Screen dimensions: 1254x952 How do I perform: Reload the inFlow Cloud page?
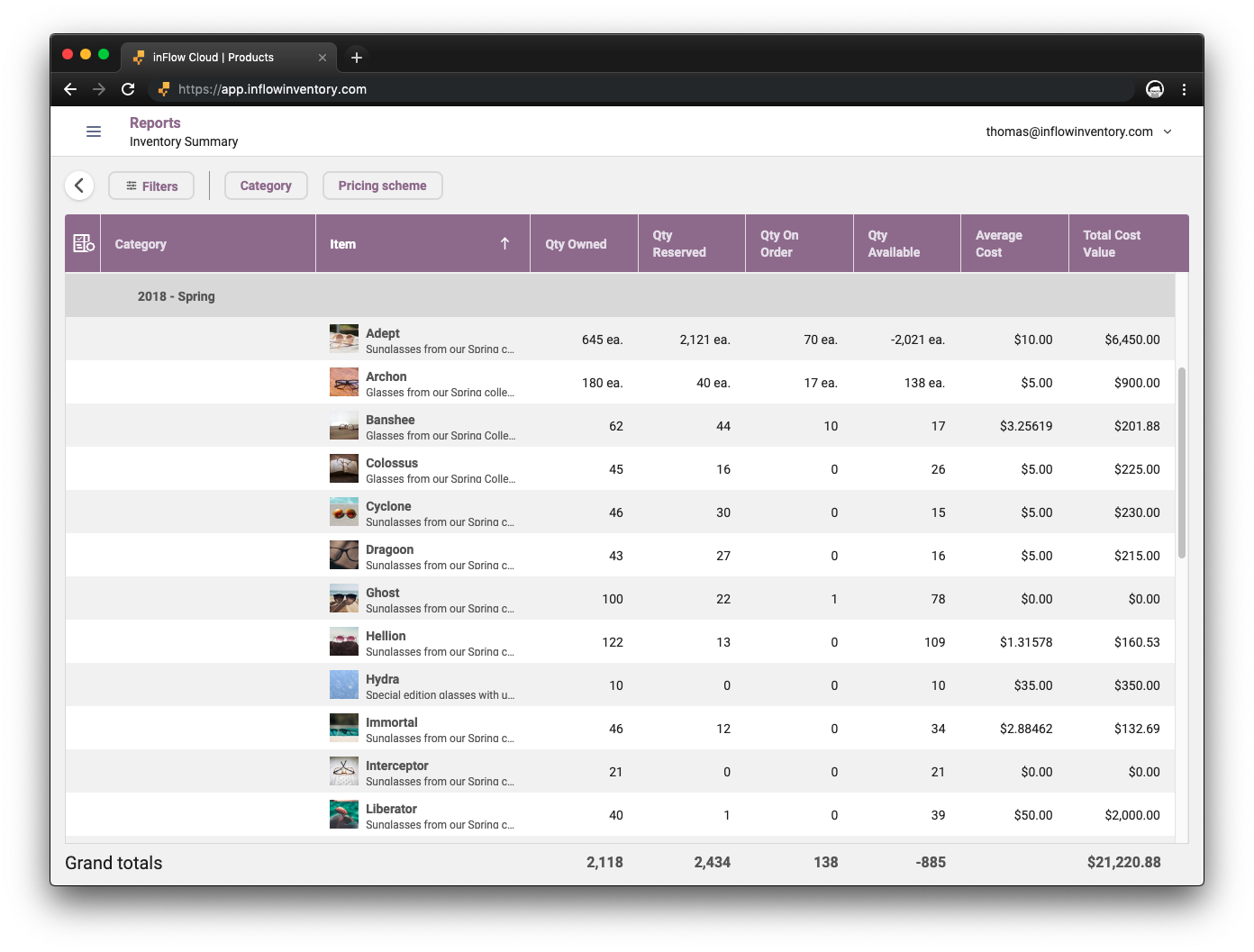click(128, 89)
